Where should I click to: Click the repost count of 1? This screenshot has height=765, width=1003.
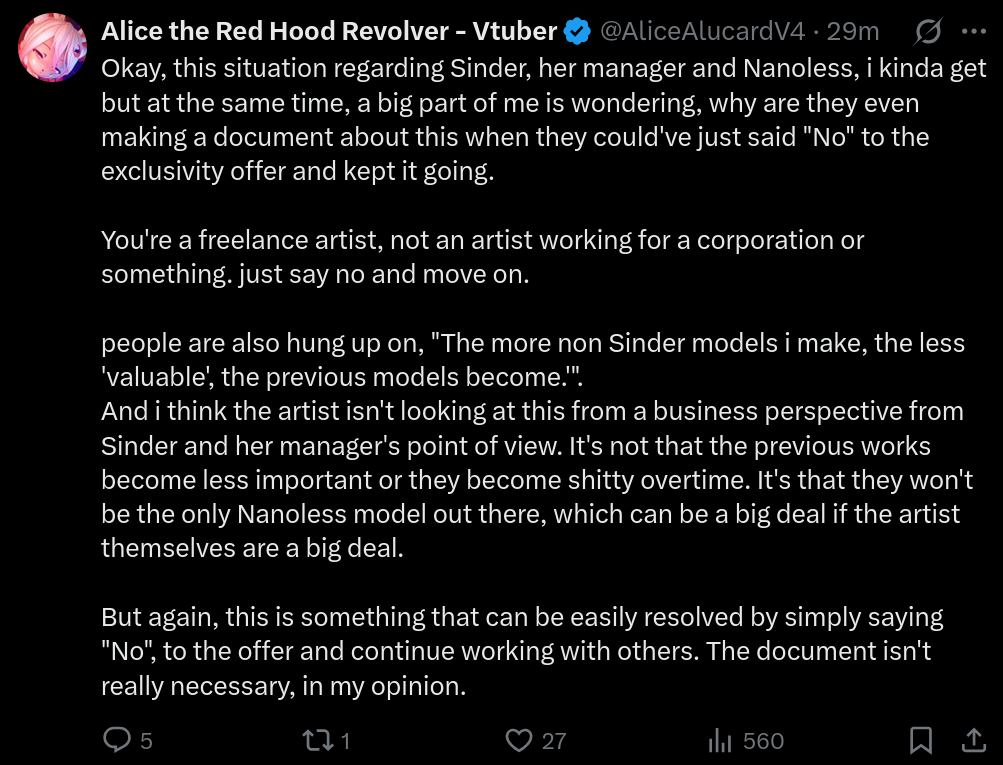(345, 741)
